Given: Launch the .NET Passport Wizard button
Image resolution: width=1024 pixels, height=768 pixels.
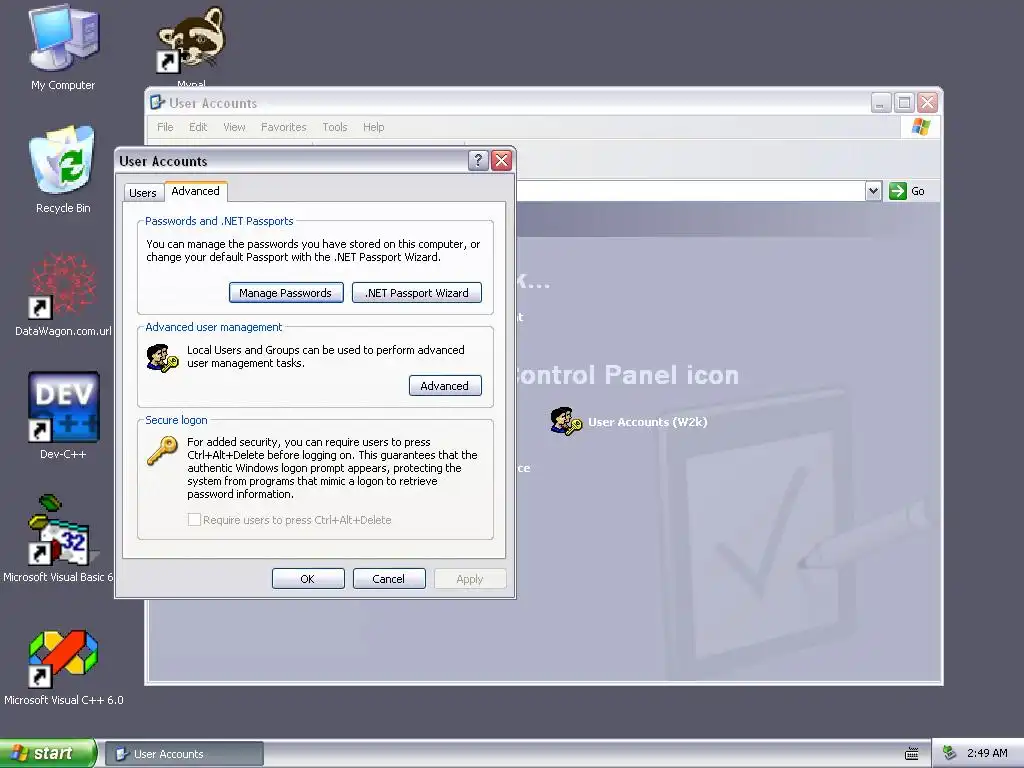Looking at the screenshot, I should (417, 293).
